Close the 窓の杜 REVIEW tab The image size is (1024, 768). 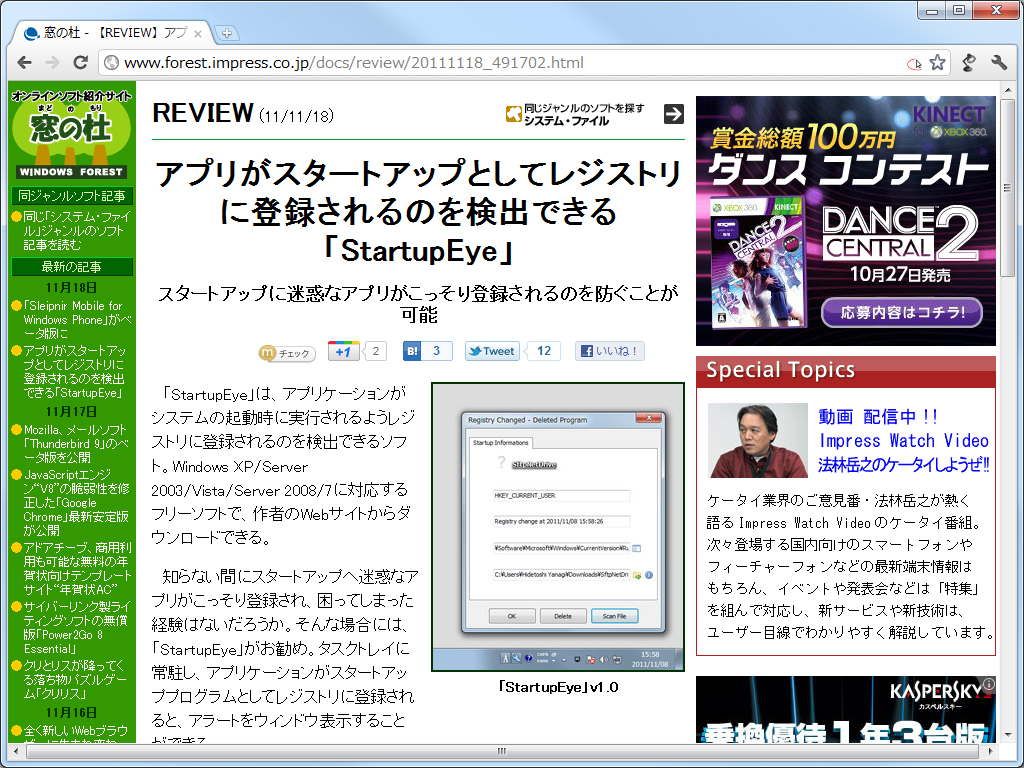198,33
